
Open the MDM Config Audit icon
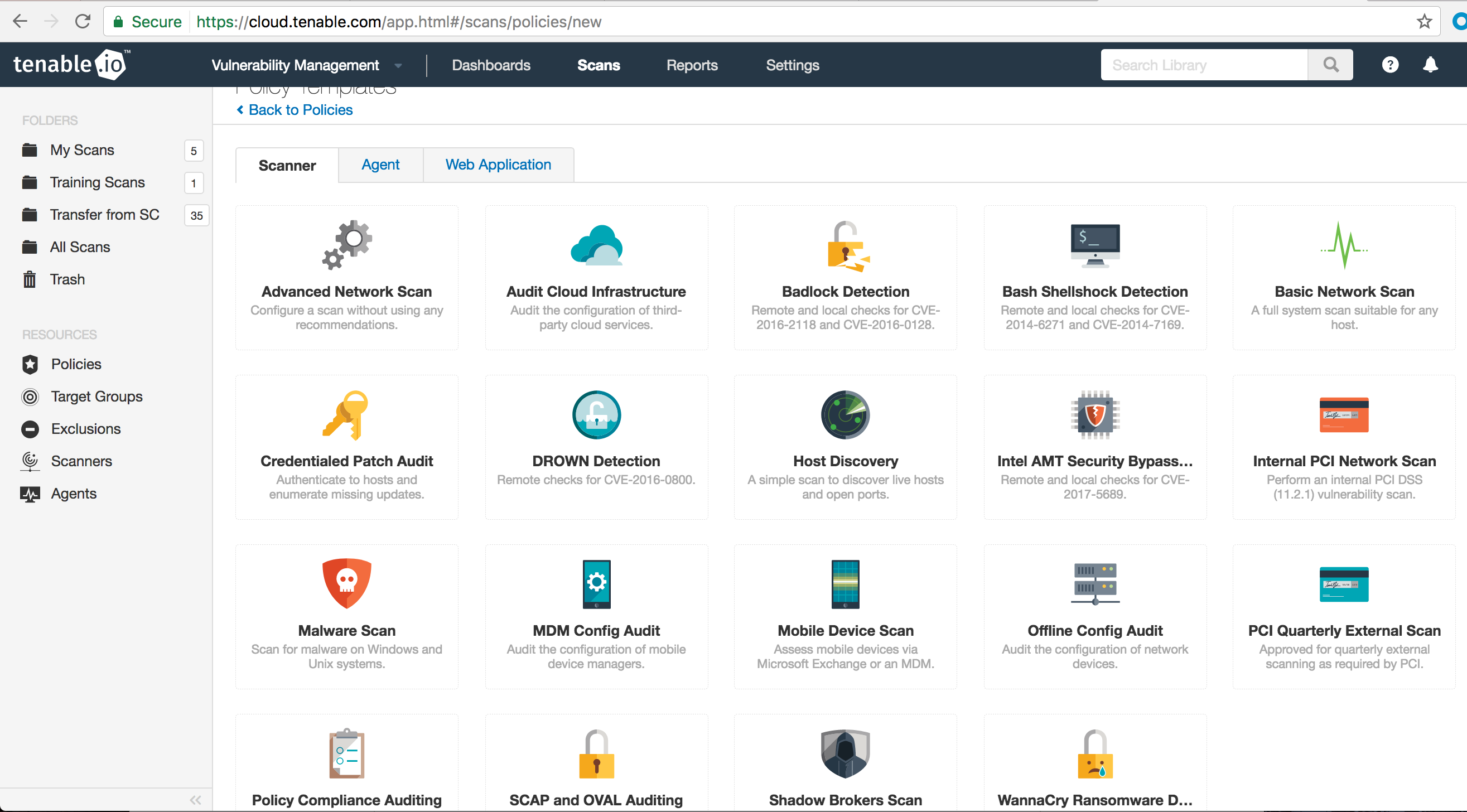click(x=596, y=584)
